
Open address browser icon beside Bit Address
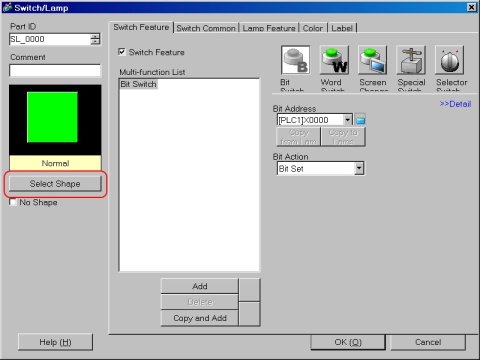click(x=360, y=119)
